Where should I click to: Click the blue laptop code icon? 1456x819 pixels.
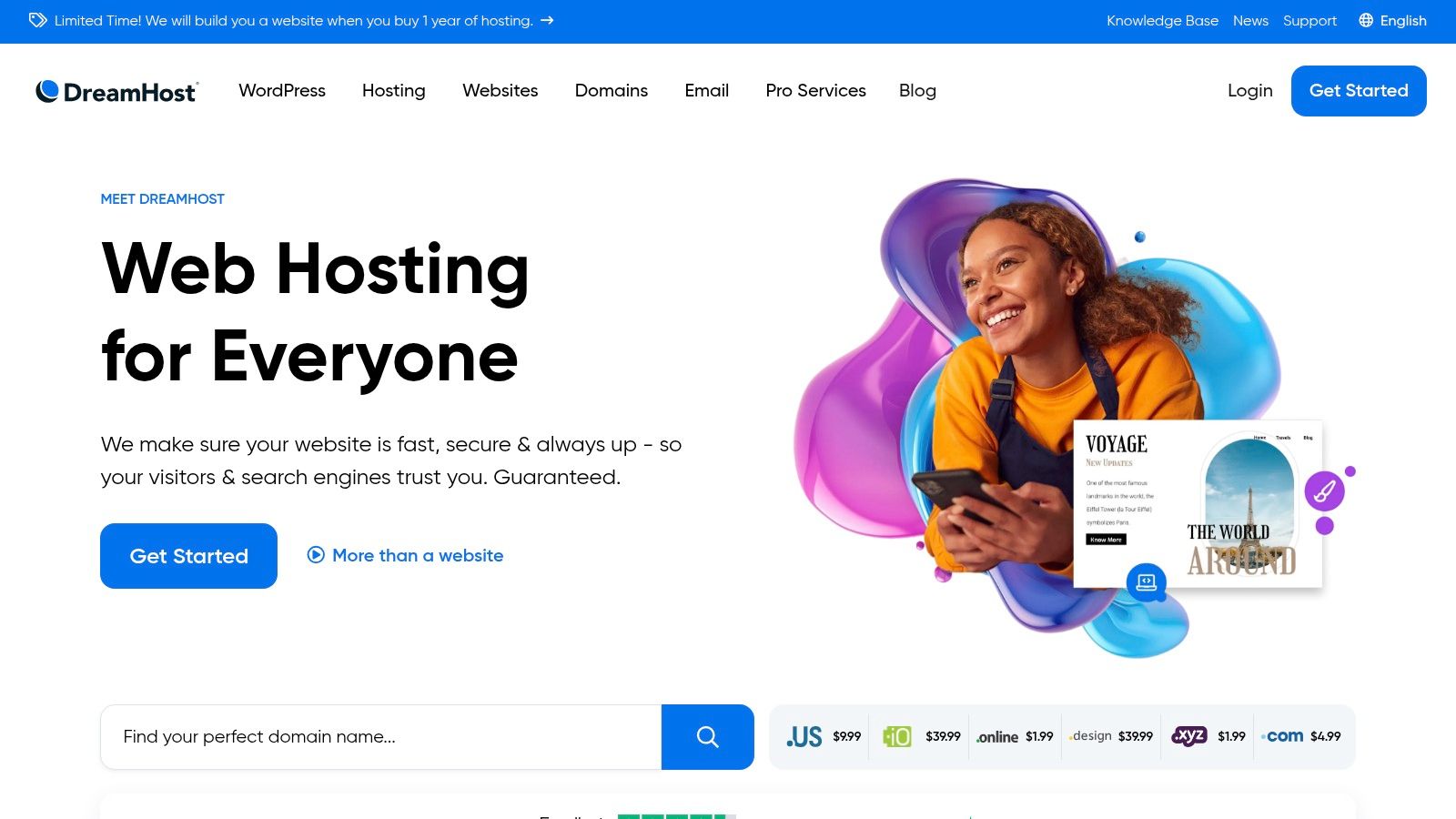pos(1148,582)
